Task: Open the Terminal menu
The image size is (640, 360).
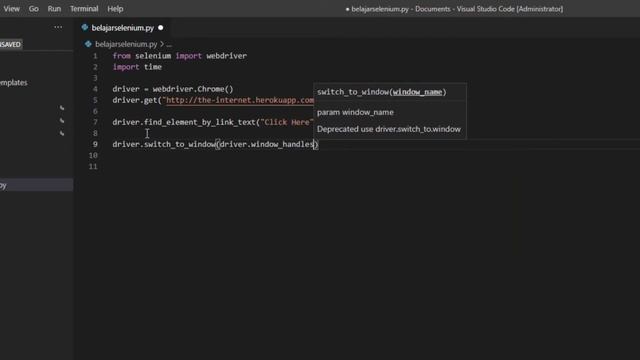Action: 84,9
